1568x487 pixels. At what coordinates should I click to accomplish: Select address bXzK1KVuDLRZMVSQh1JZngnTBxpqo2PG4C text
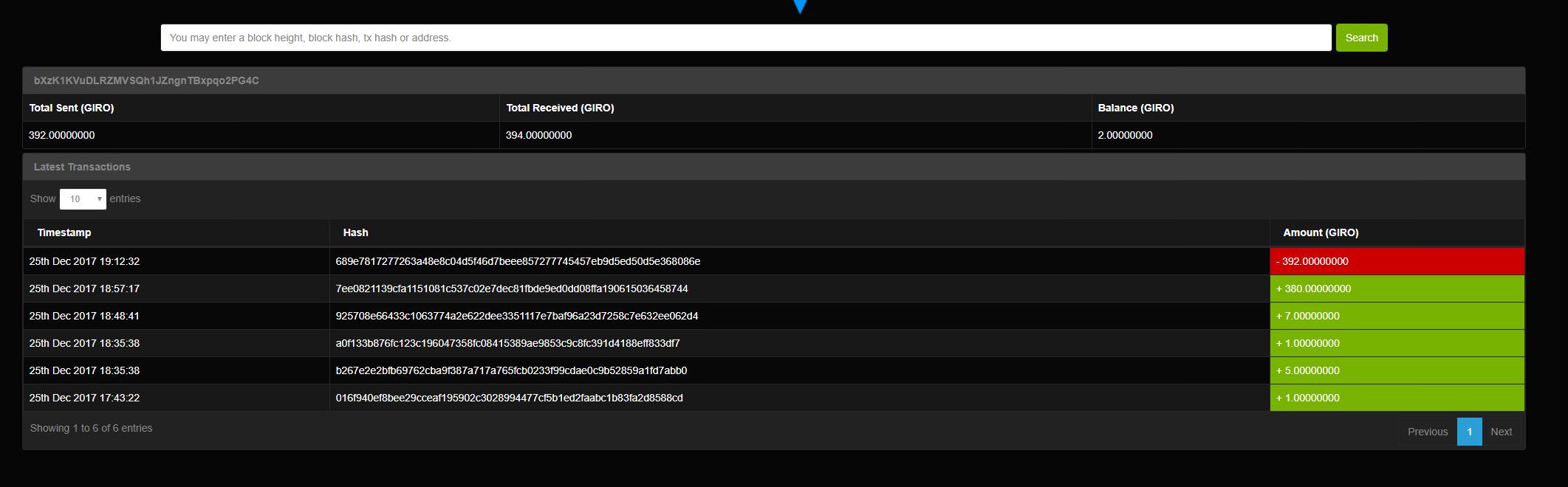tap(146, 80)
